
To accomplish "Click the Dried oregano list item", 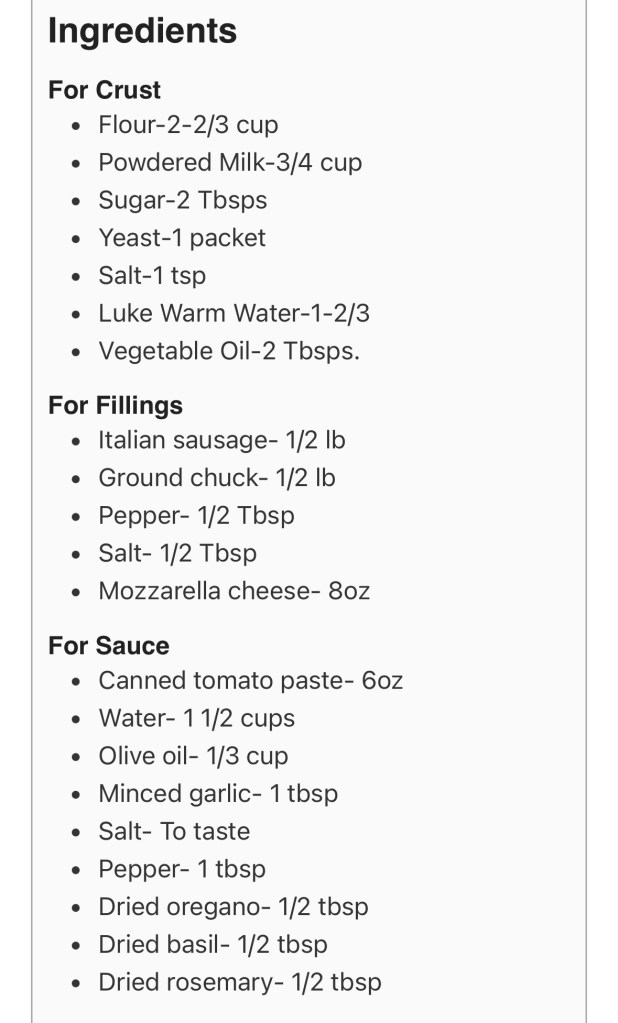I will (233, 907).
